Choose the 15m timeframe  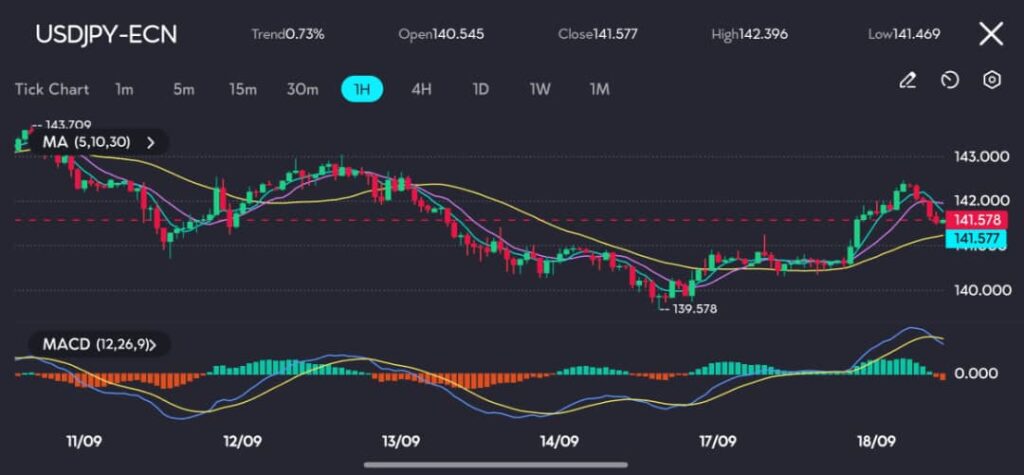[x=243, y=89]
